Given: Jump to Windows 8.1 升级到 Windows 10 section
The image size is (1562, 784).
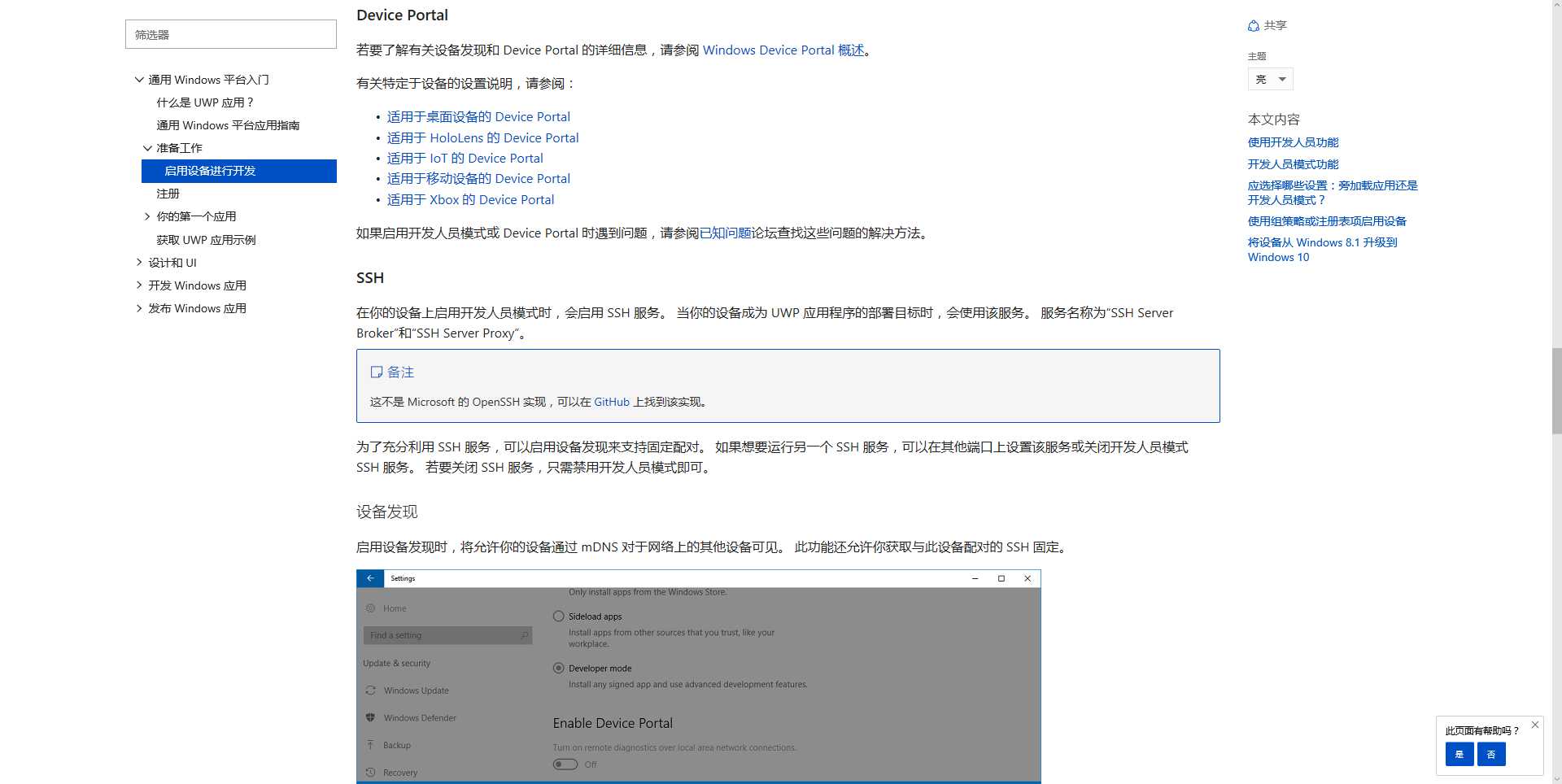Looking at the screenshot, I should [x=1322, y=250].
